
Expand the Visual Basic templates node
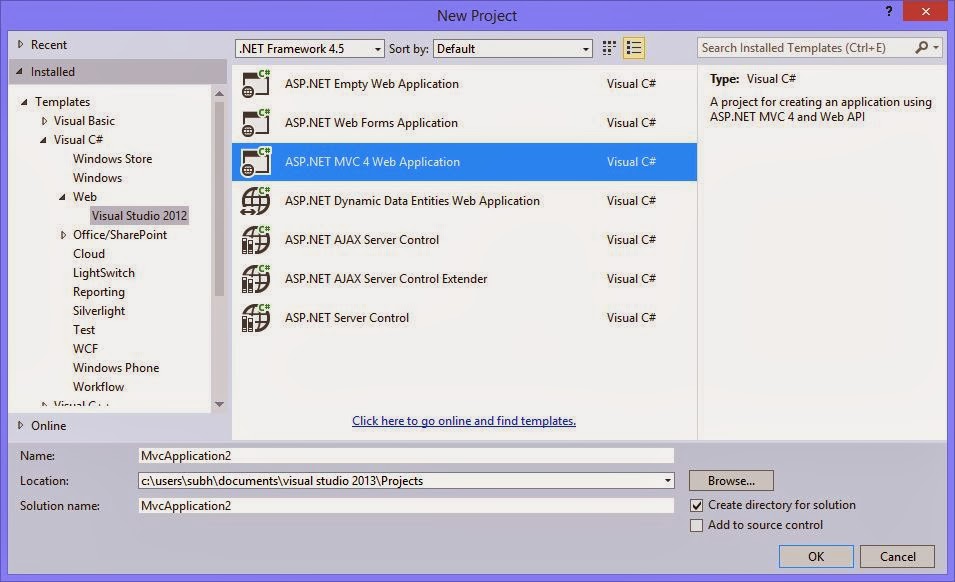tap(44, 120)
